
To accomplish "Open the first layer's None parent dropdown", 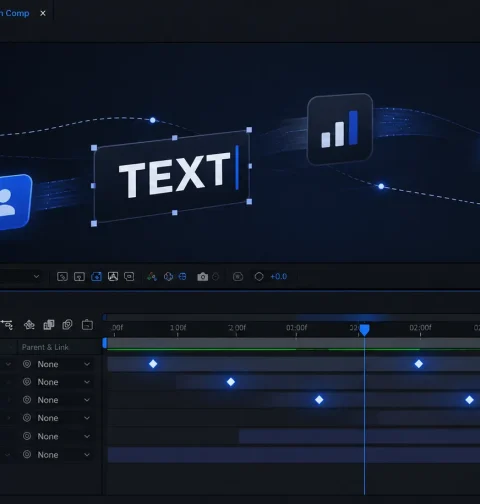I will (x=64, y=364).
